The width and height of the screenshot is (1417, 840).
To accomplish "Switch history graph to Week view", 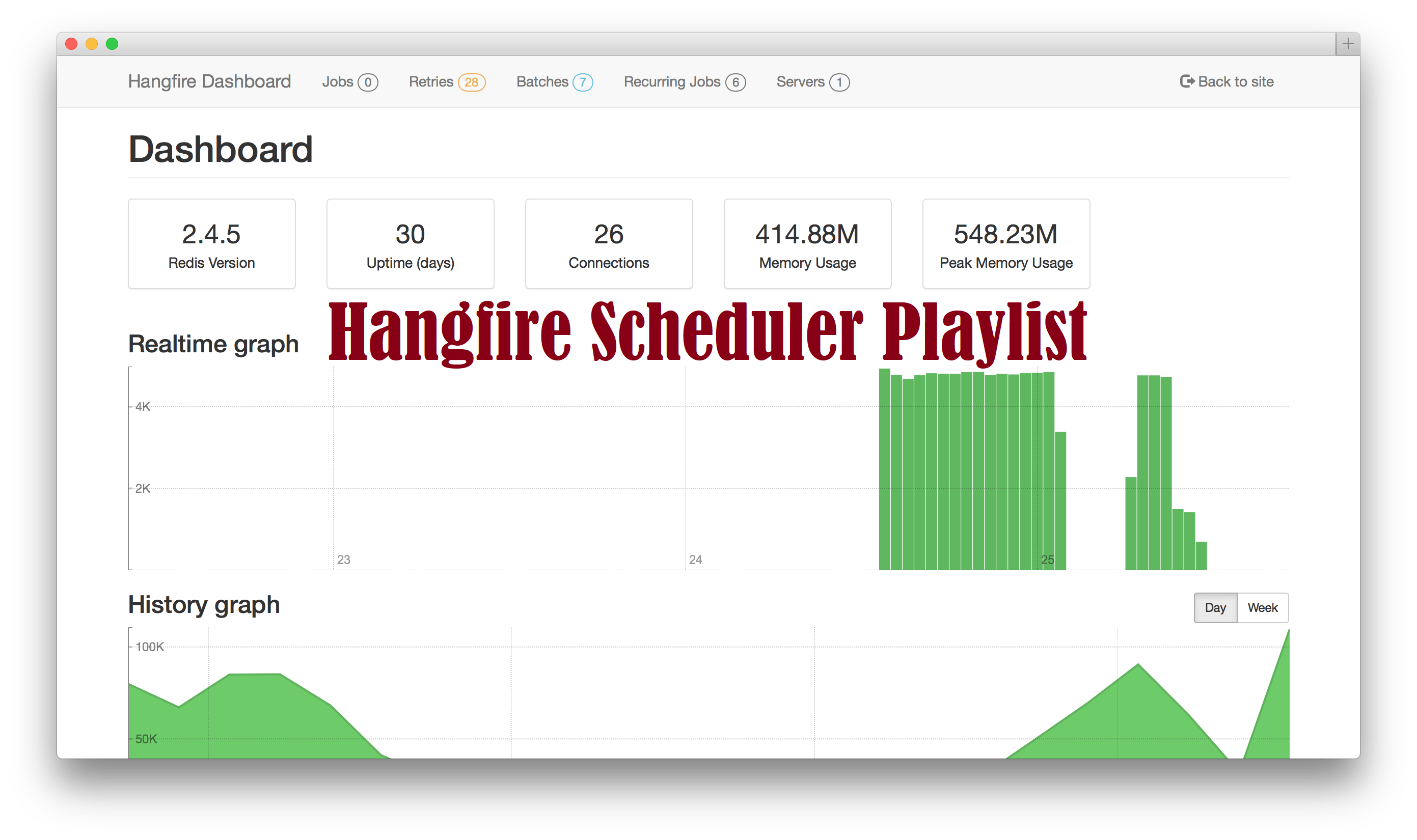I will (x=1262, y=607).
